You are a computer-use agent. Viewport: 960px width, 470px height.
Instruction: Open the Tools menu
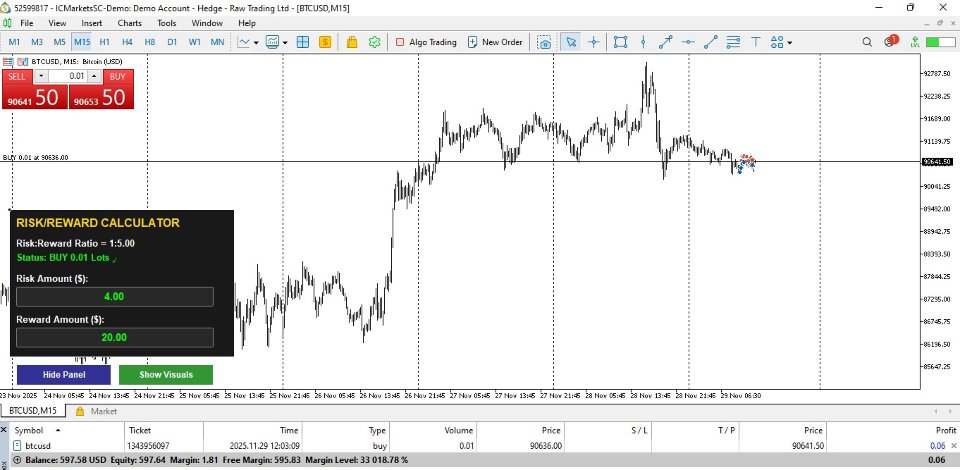(167, 23)
